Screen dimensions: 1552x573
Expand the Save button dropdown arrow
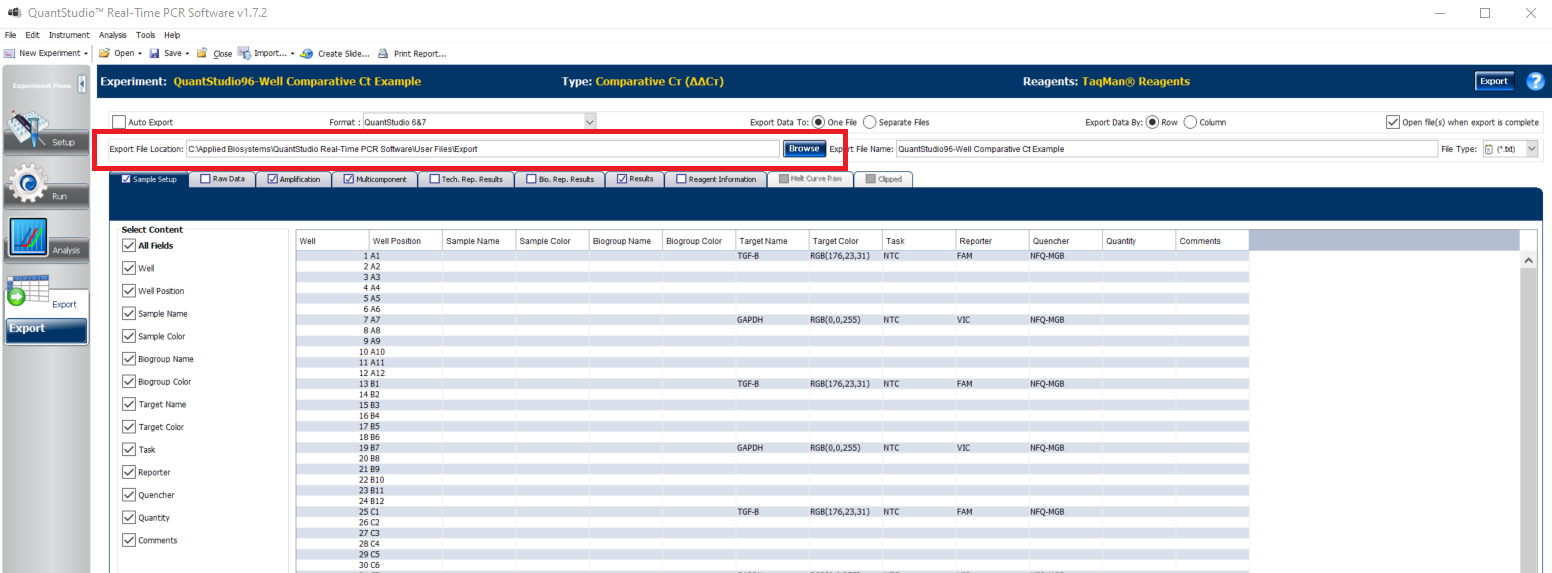coord(188,54)
